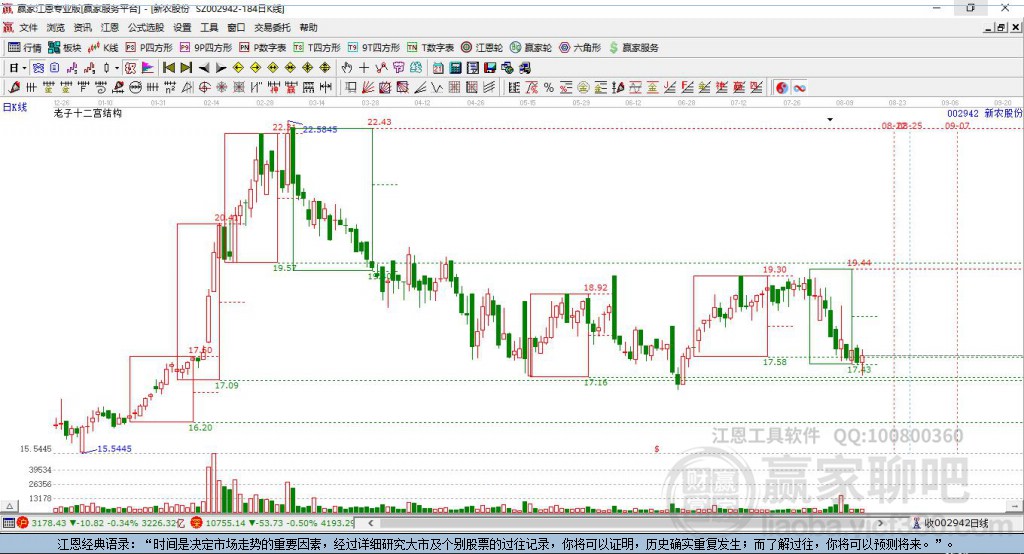
Task: Open the 公式选股 menu
Action: 146,27
